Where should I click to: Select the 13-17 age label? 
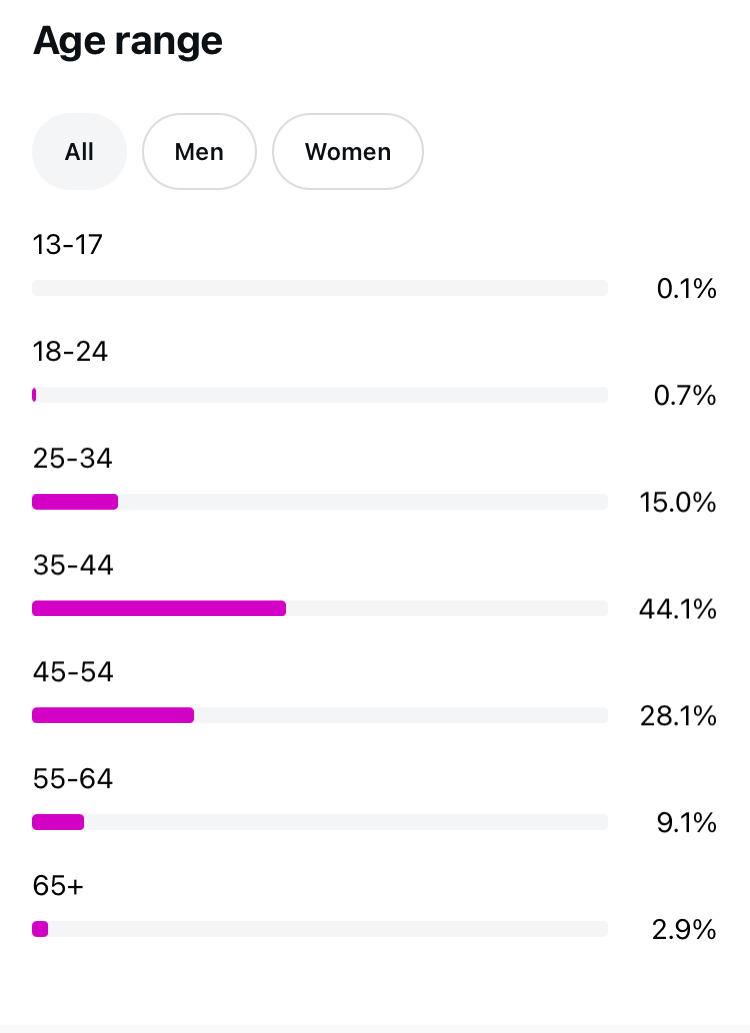click(67, 245)
